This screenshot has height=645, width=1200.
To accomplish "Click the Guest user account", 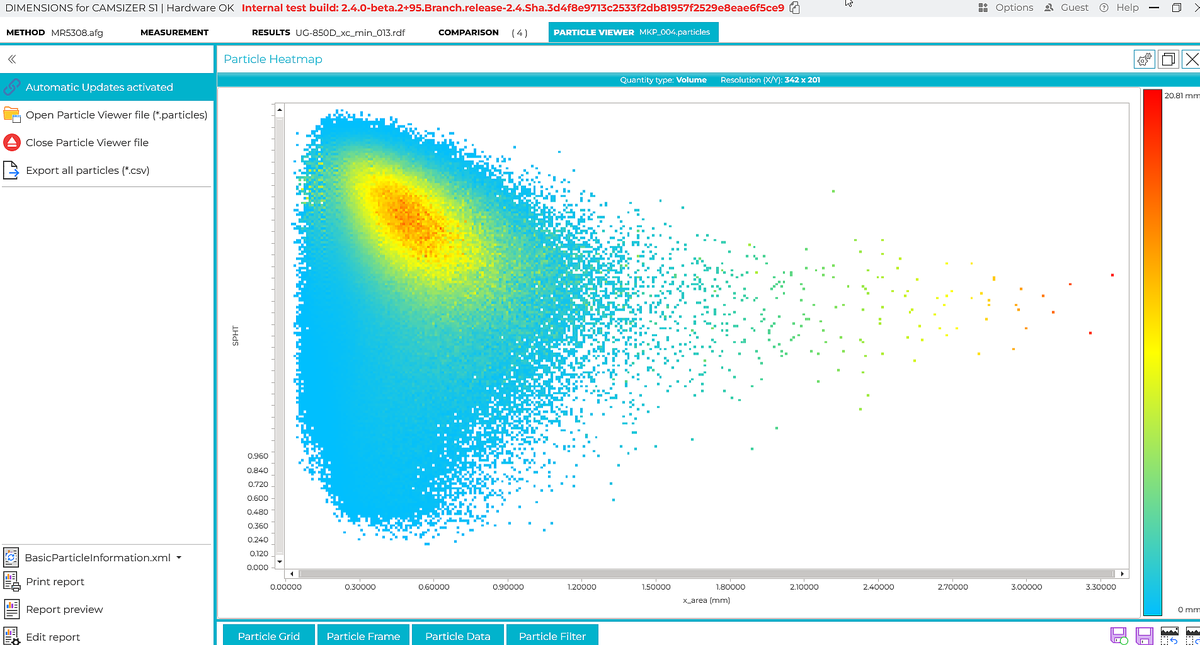I will (1067, 8).
